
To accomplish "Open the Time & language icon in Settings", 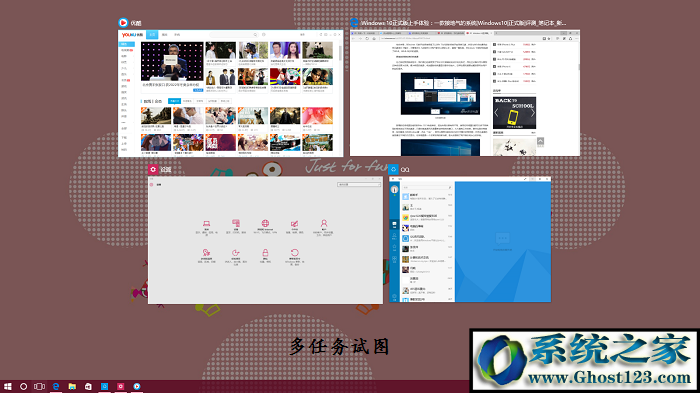I will [206, 253].
